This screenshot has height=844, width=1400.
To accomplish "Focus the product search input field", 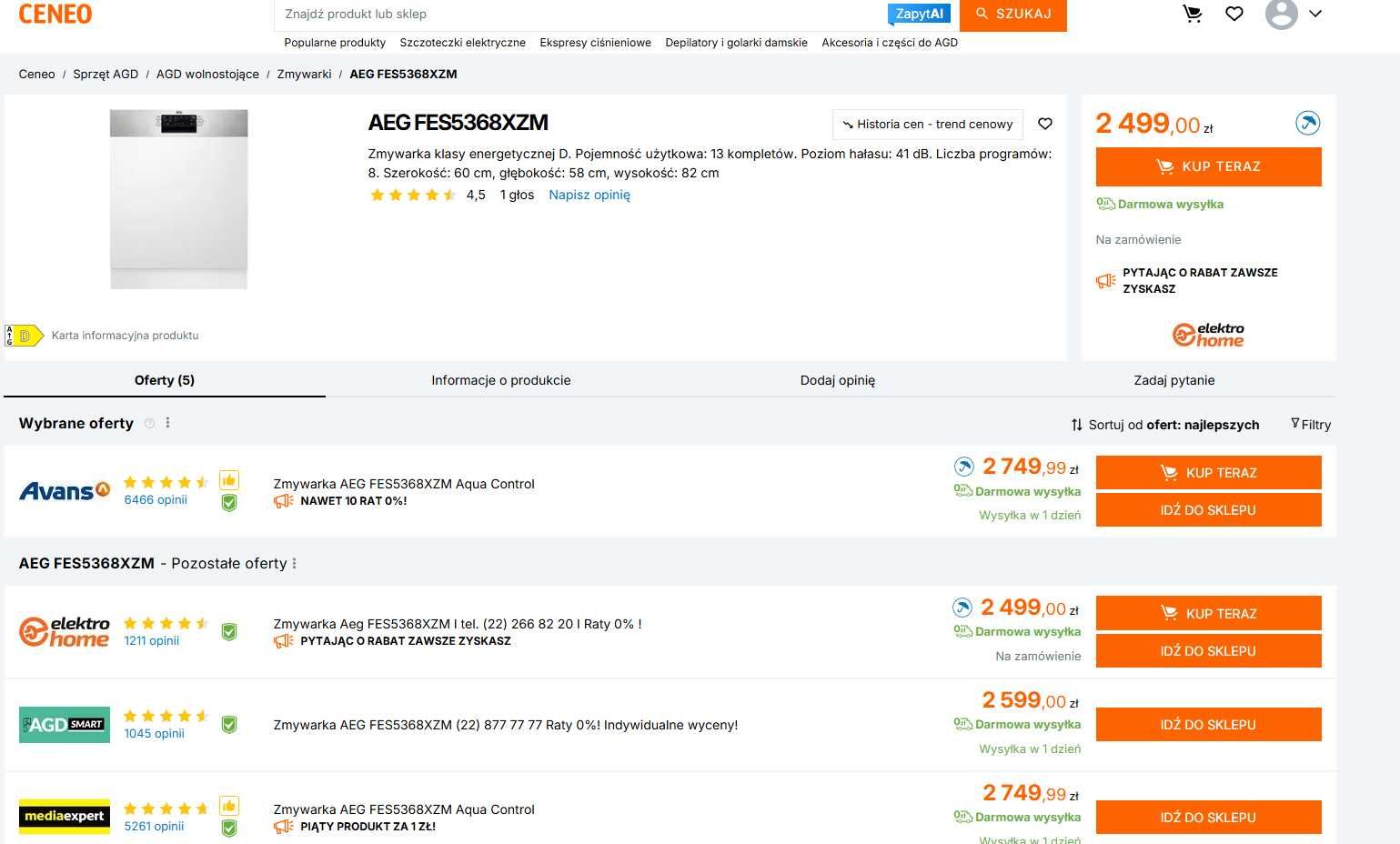I will pos(582,14).
